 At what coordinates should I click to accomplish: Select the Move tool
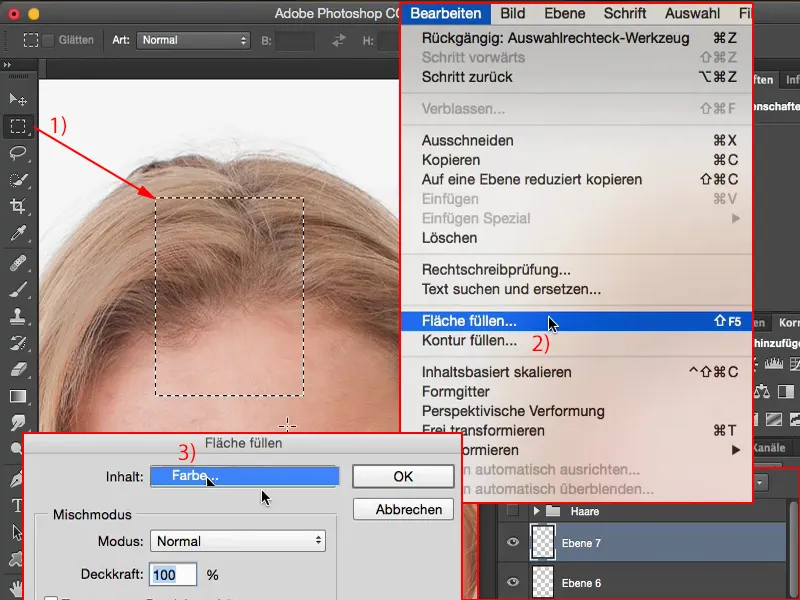(18, 99)
